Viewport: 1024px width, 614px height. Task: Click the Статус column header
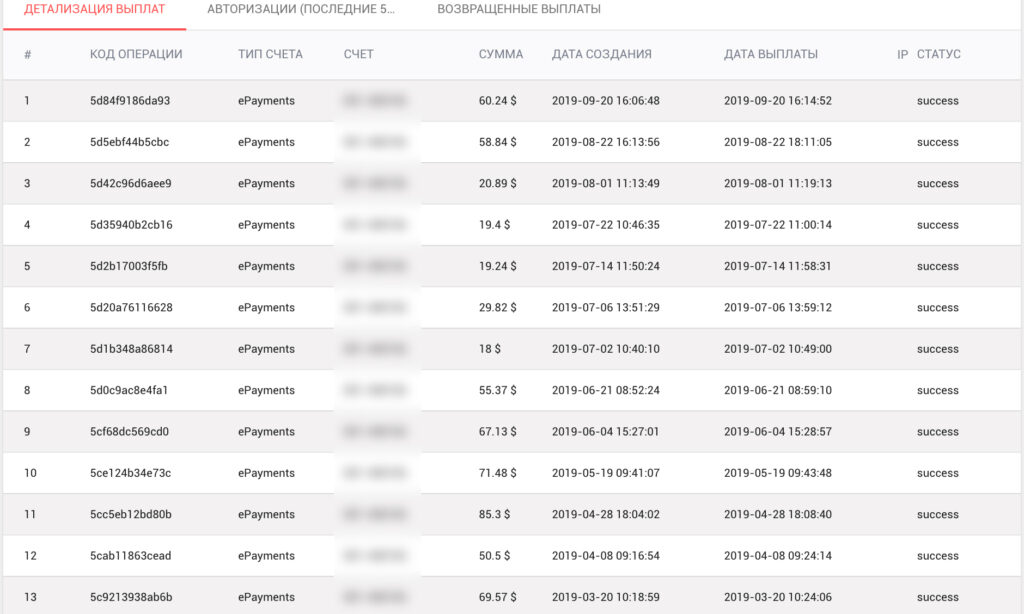point(938,54)
